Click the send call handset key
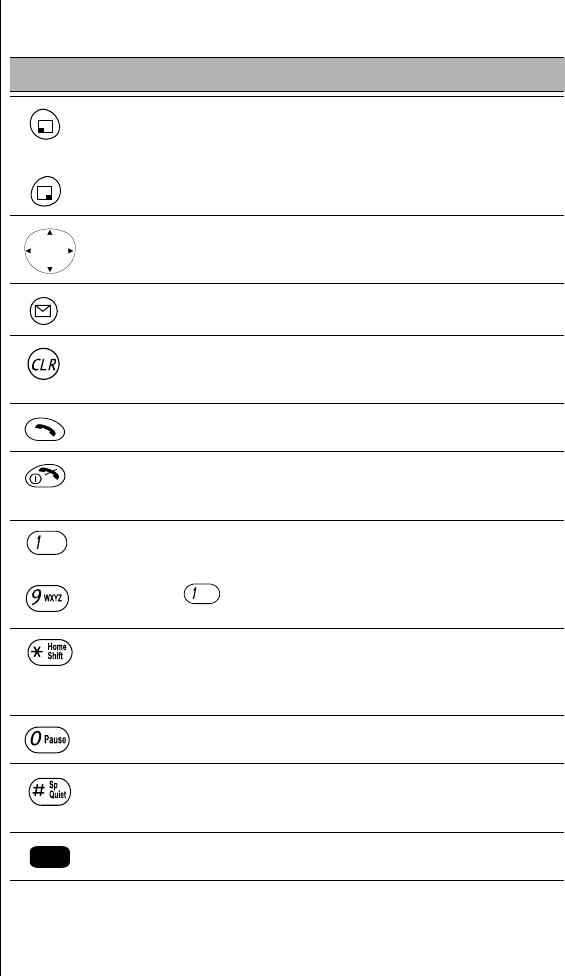The width and height of the screenshot is (565, 976). pos(45,429)
